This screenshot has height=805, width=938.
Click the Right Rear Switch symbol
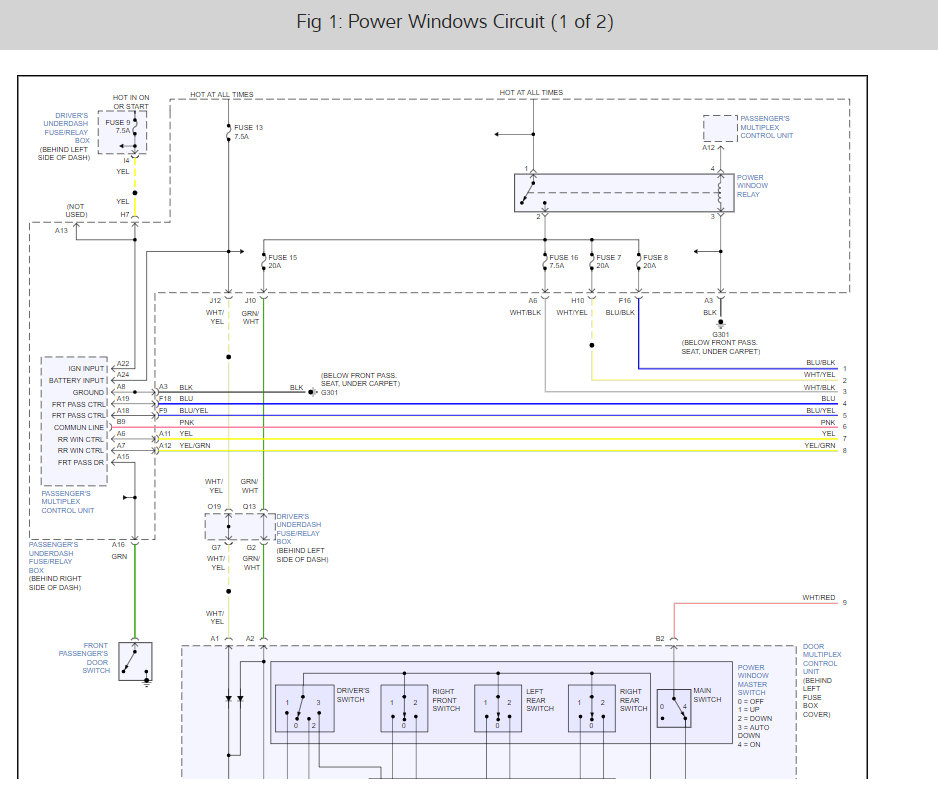pyautogui.click(x=591, y=707)
